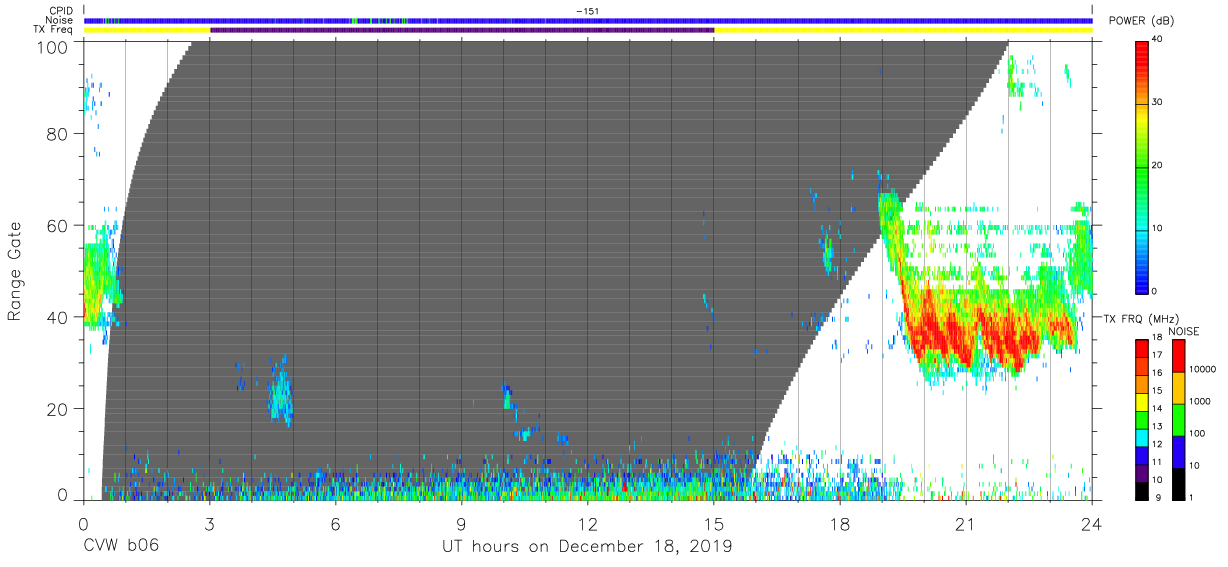
Task: Click the 'POWER (dB)' legend title
Action: coord(1142,20)
